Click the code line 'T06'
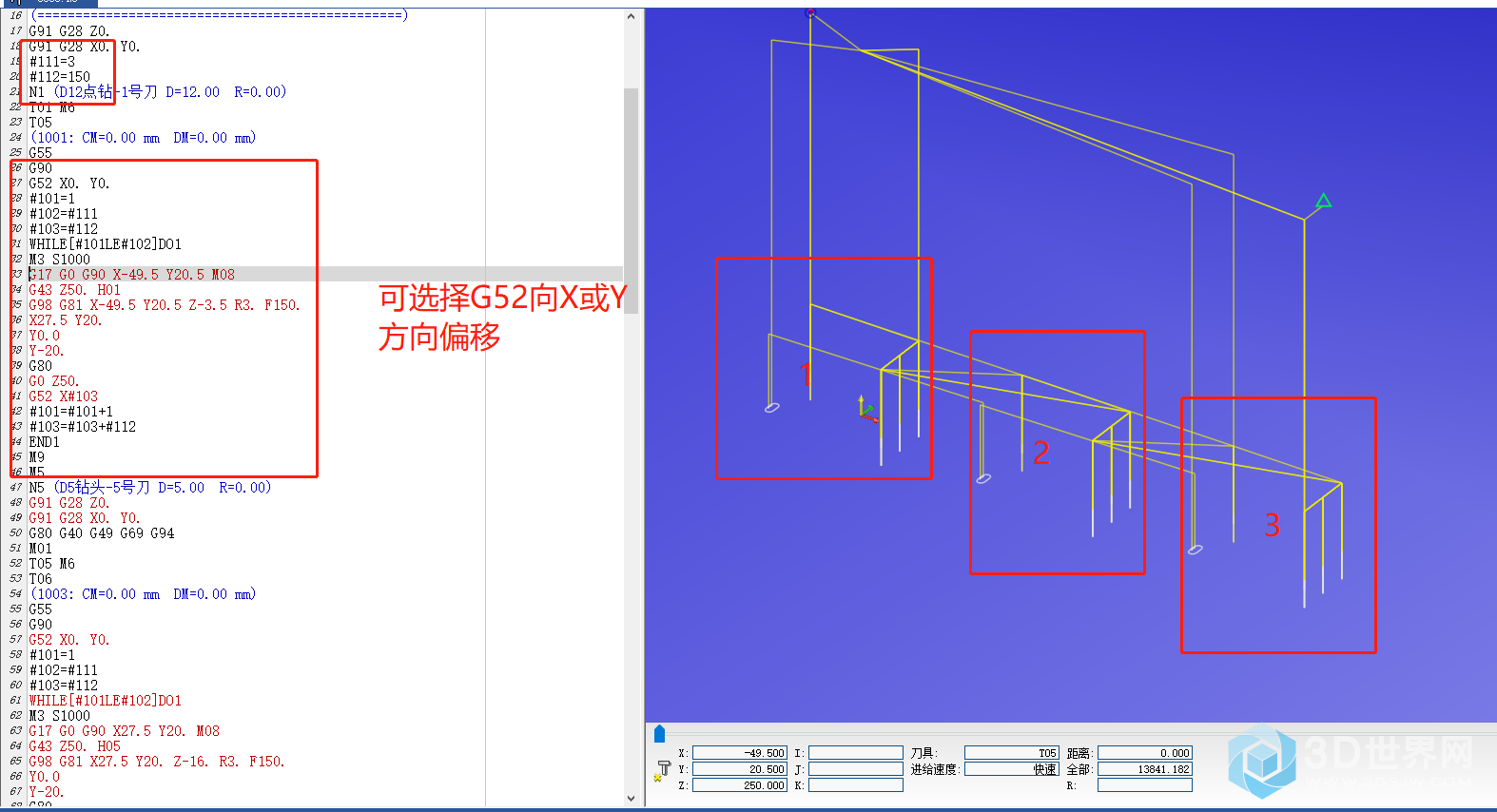Image resolution: width=1497 pixels, height=812 pixels. [x=40, y=579]
